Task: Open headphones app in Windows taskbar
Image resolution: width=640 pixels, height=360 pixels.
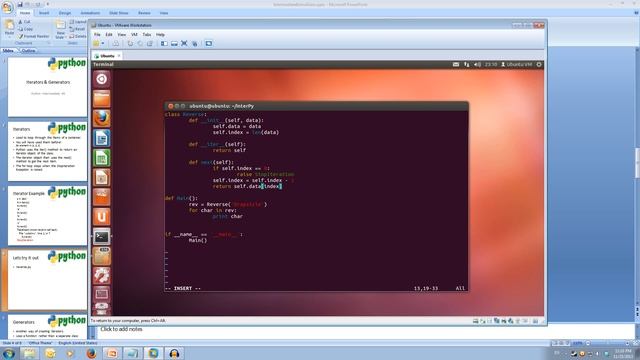Action: (174, 353)
